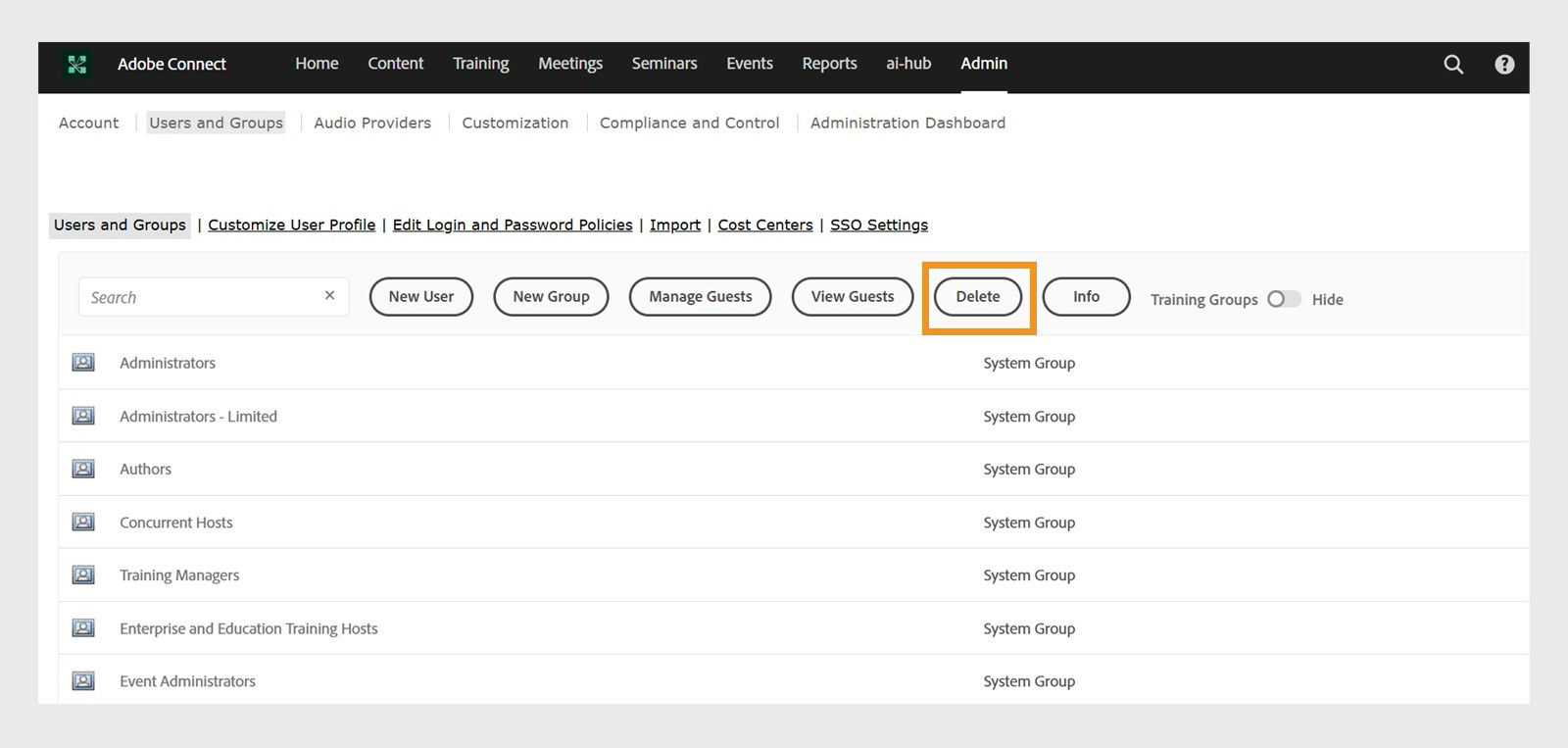
Task: Select the Authors row name
Action: point(145,469)
